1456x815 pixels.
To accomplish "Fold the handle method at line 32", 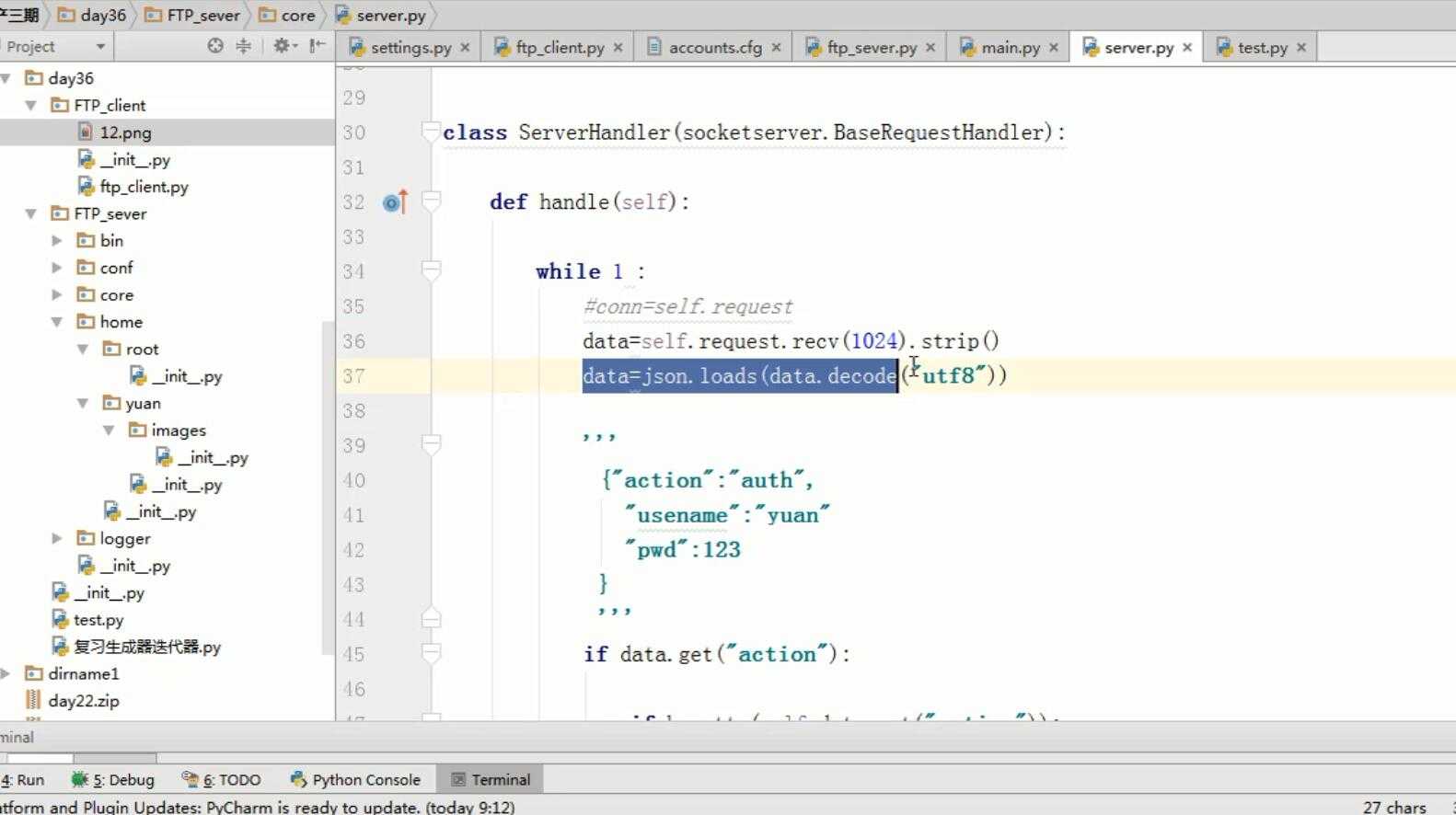I will coord(431,201).
